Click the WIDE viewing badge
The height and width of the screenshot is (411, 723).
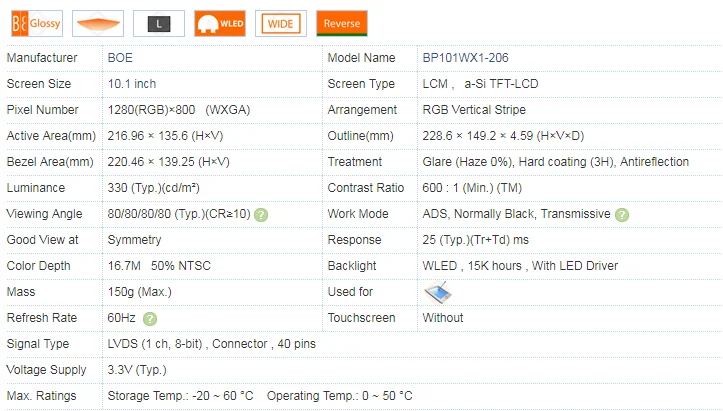click(x=281, y=24)
